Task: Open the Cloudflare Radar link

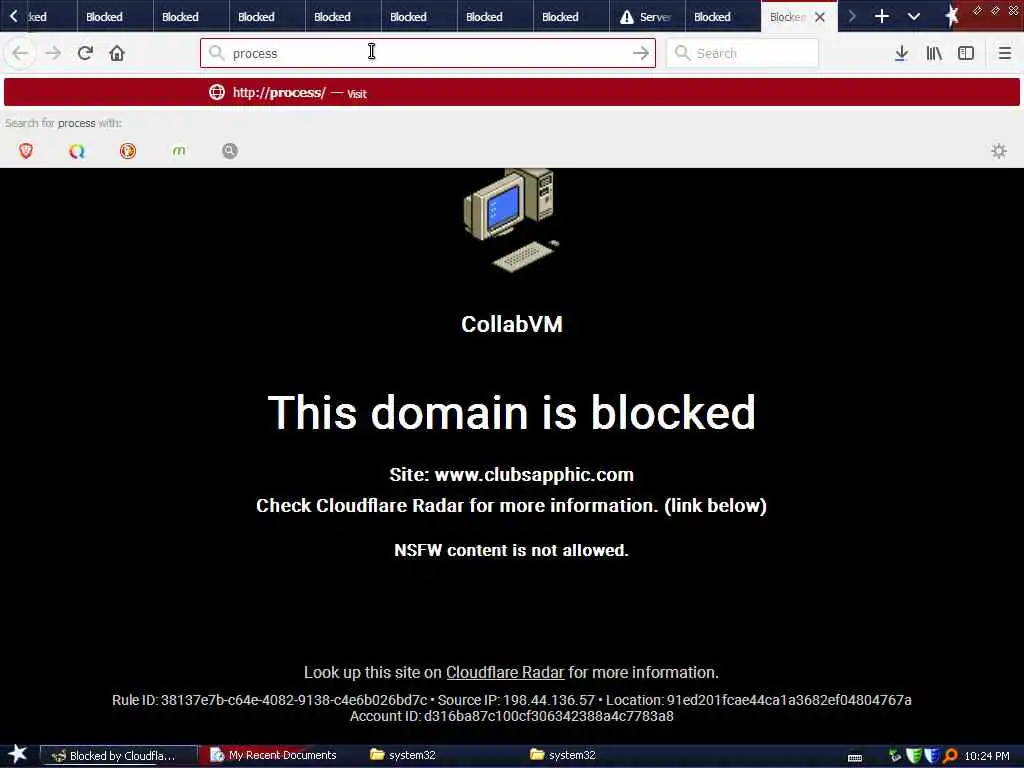Action: (505, 672)
